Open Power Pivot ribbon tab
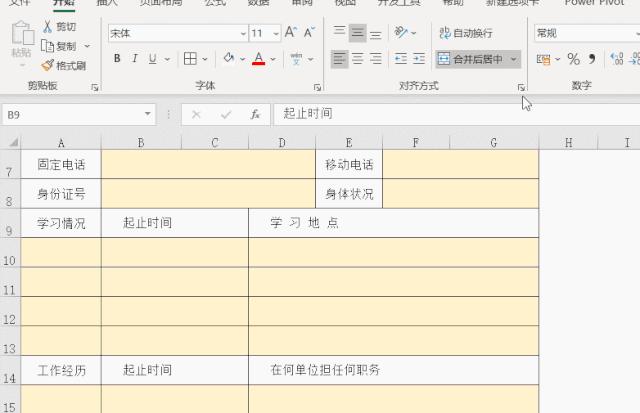Image resolution: width=640 pixels, height=413 pixels. pos(594,3)
